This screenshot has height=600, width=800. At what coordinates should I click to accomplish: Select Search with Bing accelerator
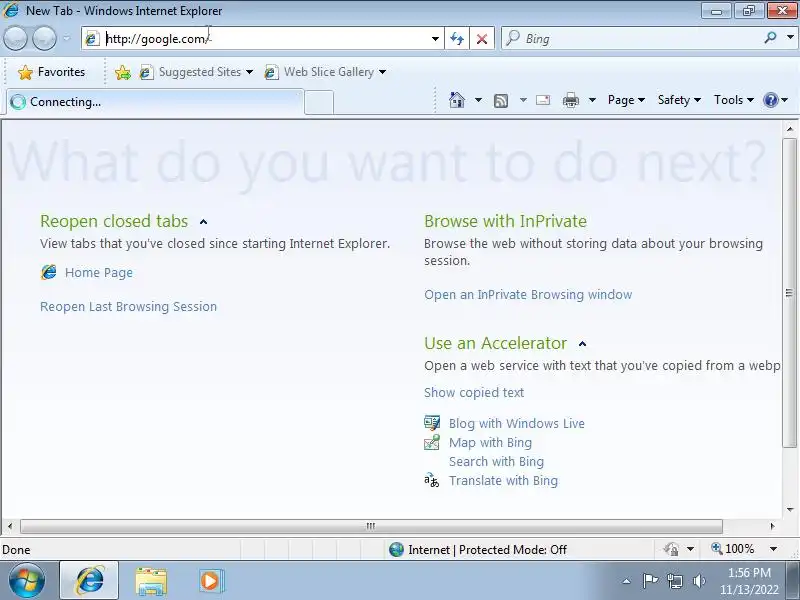[496, 461]
